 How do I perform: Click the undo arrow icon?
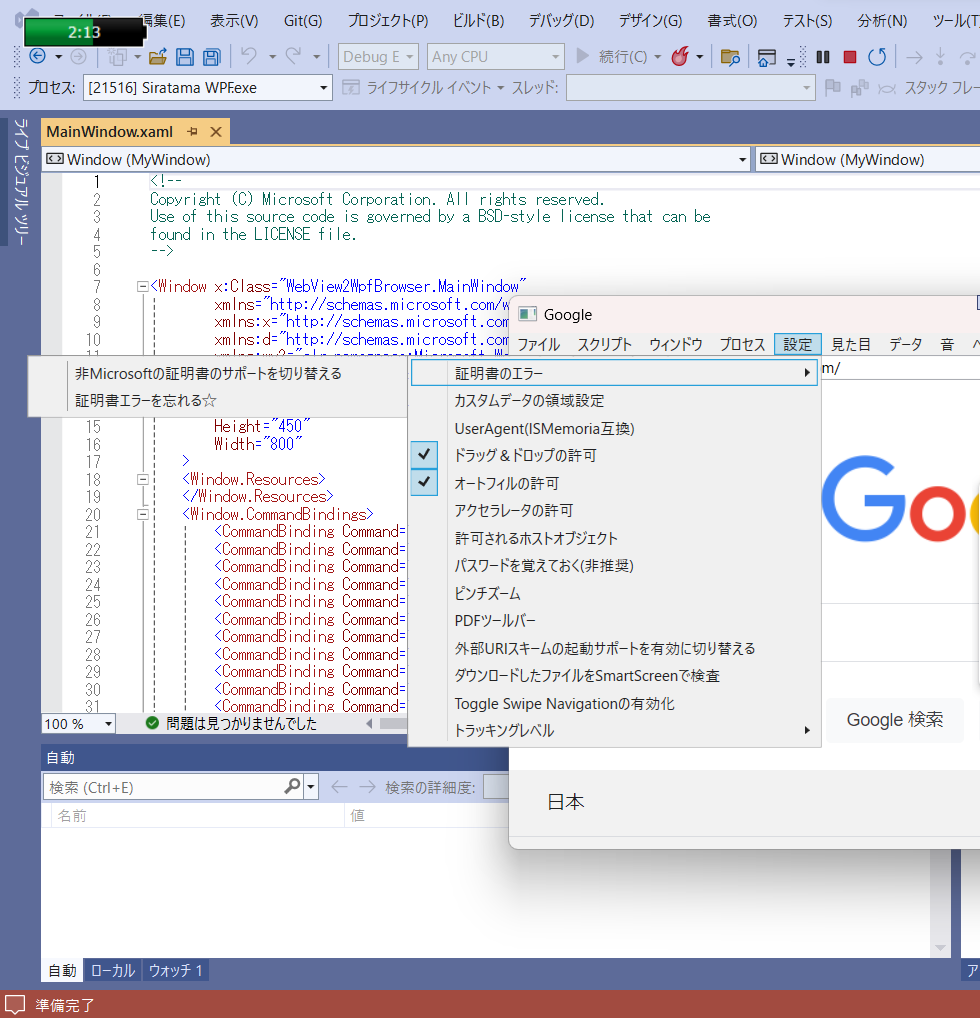[249, 56]
